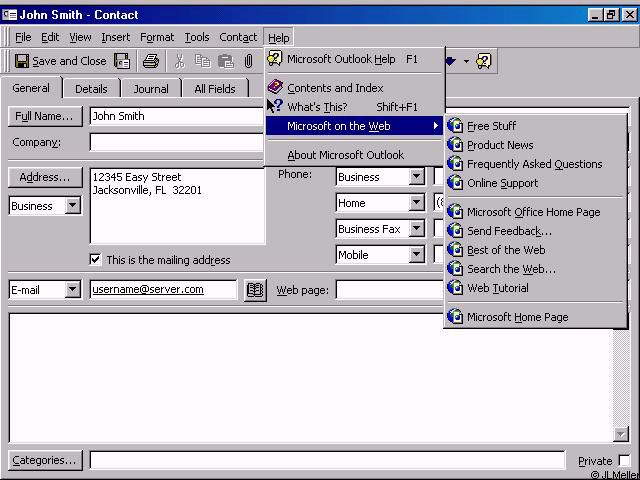
Task: Click the address book icon beside e-mail field
Action: pos(255,290)
